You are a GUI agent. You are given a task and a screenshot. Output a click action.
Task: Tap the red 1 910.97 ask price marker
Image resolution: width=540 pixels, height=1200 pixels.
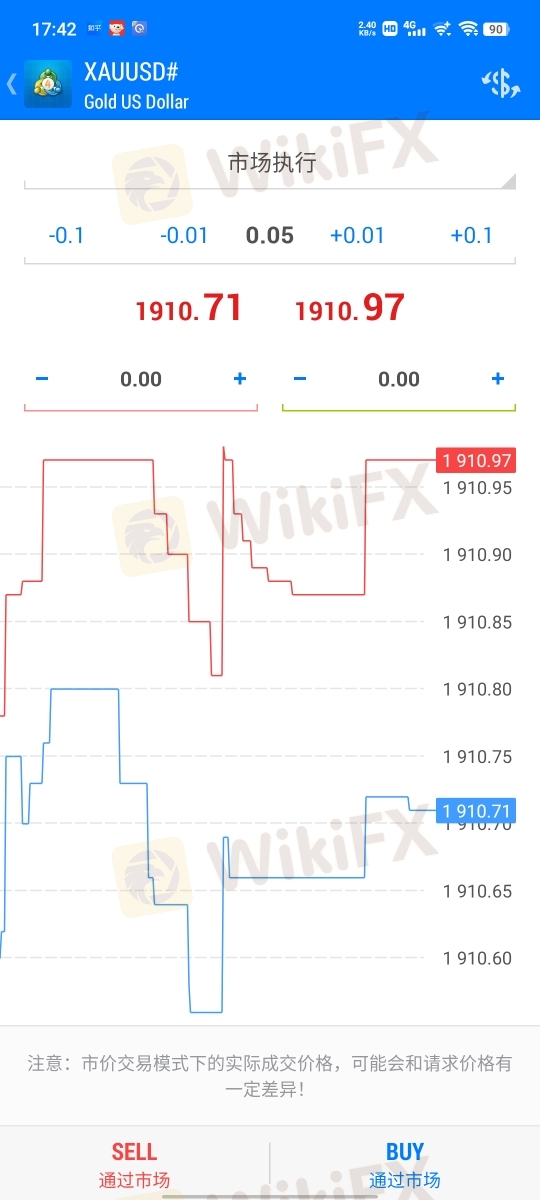[477, 460]
